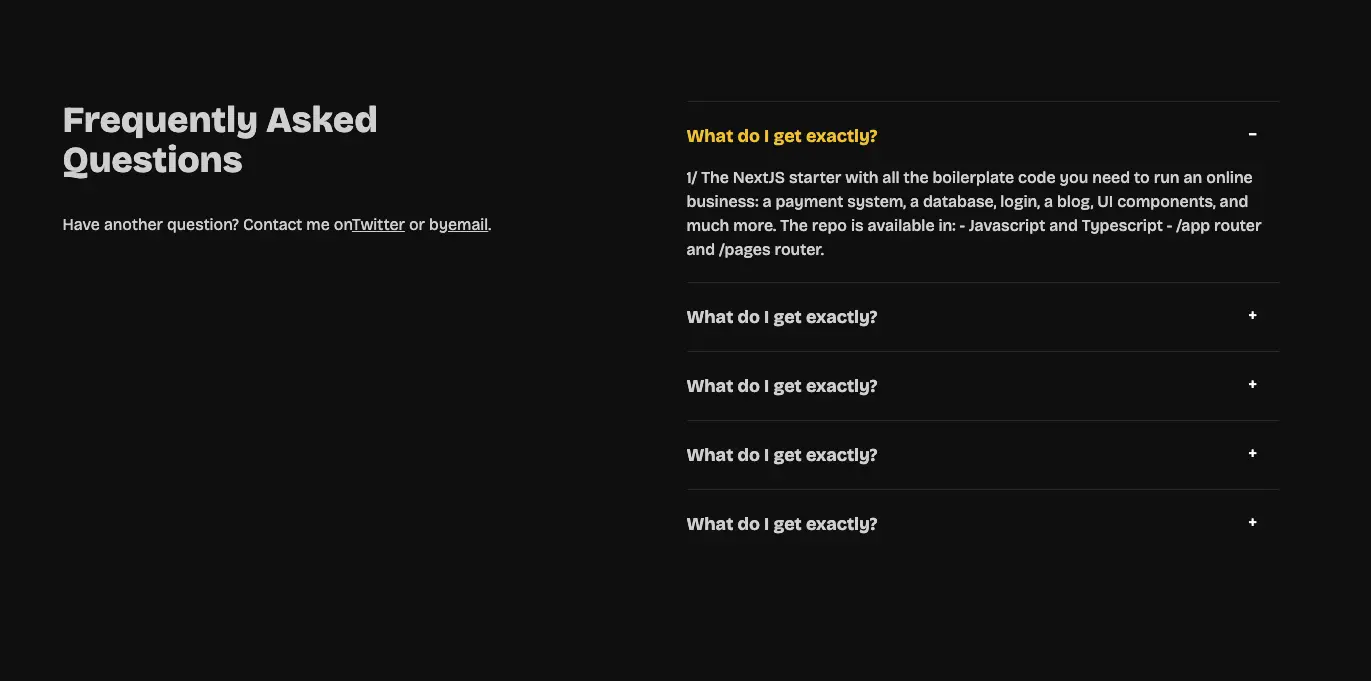
Task: Click the plus icon on the fourth question
Action: (x=1252, y=453)
